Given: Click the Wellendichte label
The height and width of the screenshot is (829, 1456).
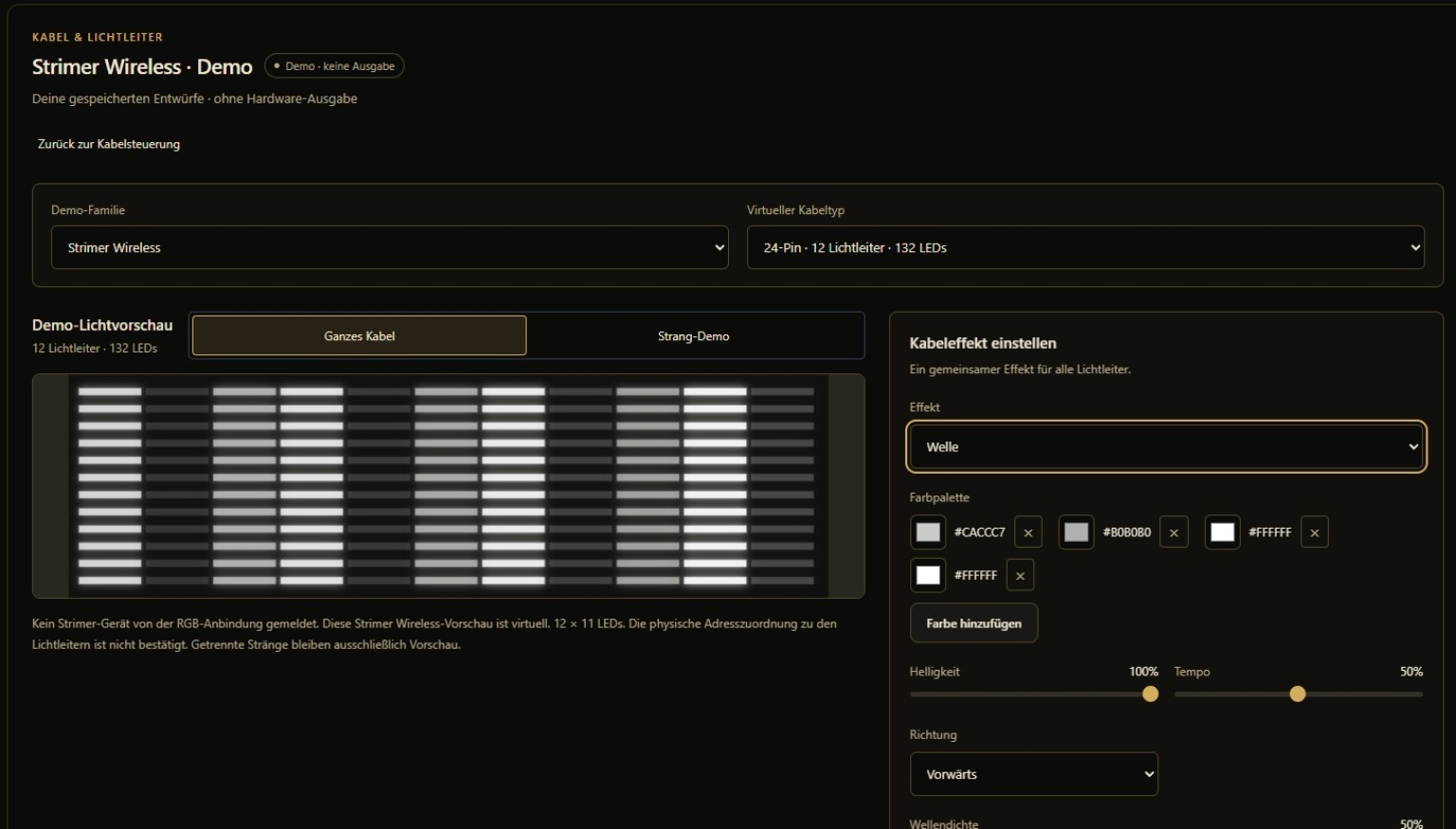Looking at the screenshot, I should [x=944, y=824].
